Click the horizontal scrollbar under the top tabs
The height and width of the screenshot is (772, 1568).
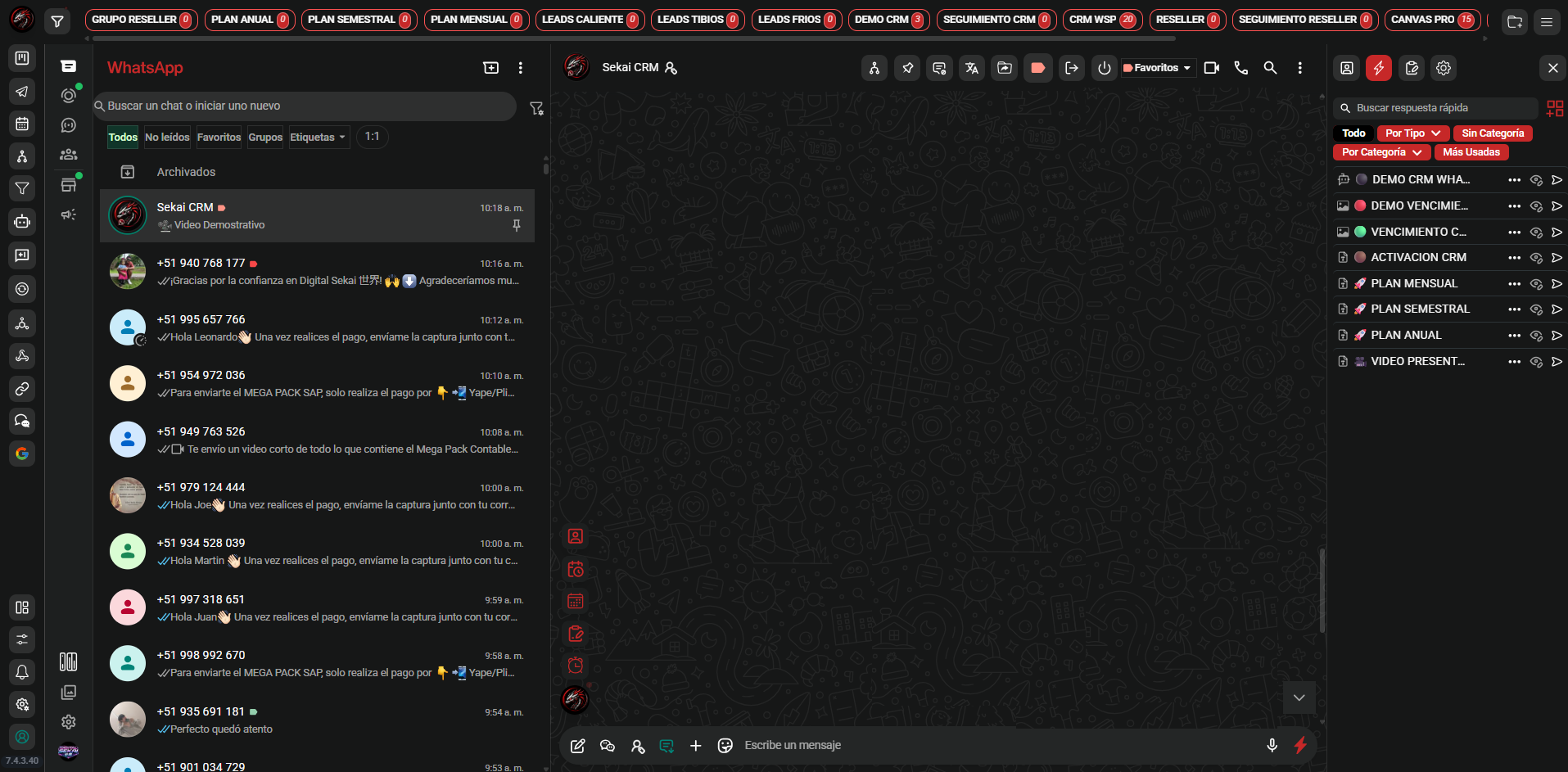tap(634, 38)
